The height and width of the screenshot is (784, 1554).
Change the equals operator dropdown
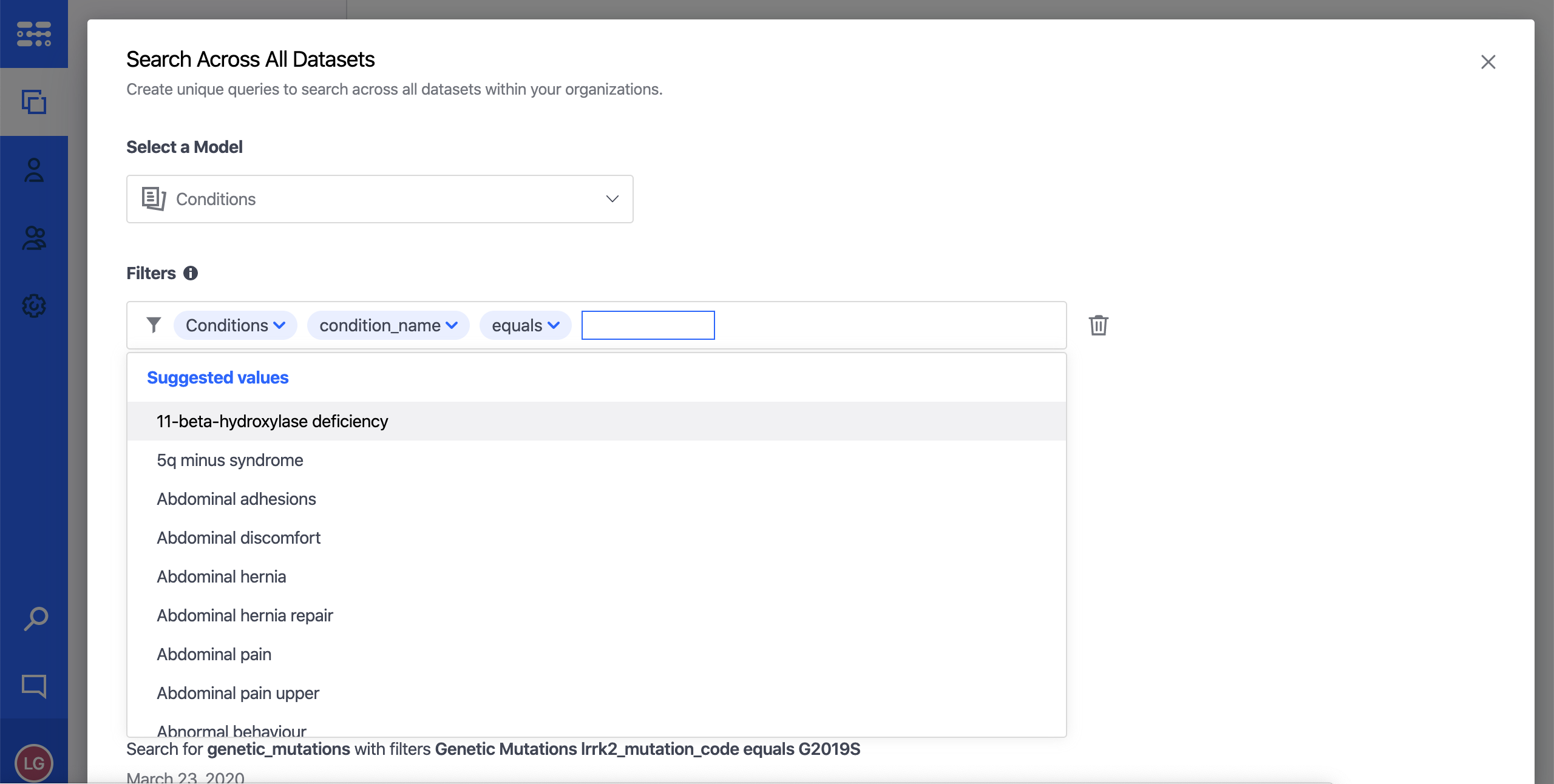(x=525, y=325)
